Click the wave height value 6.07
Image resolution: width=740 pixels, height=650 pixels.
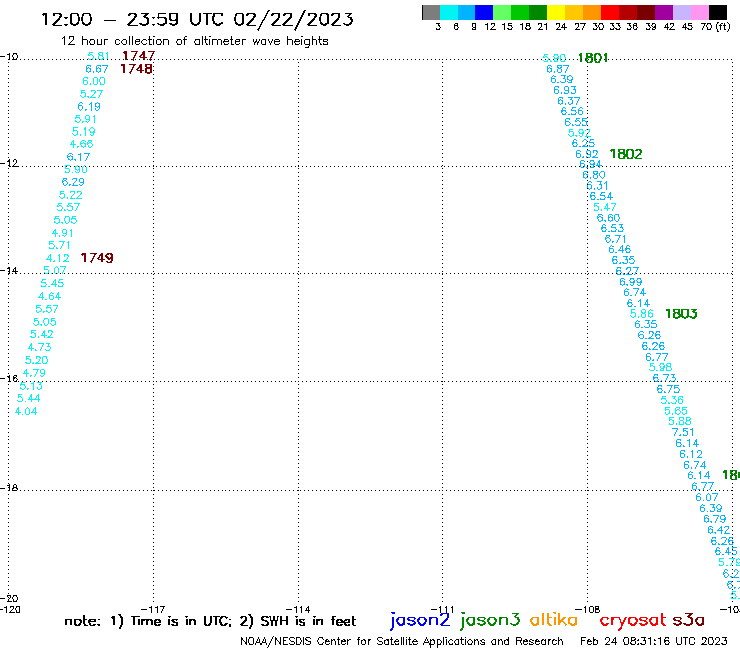706,497
